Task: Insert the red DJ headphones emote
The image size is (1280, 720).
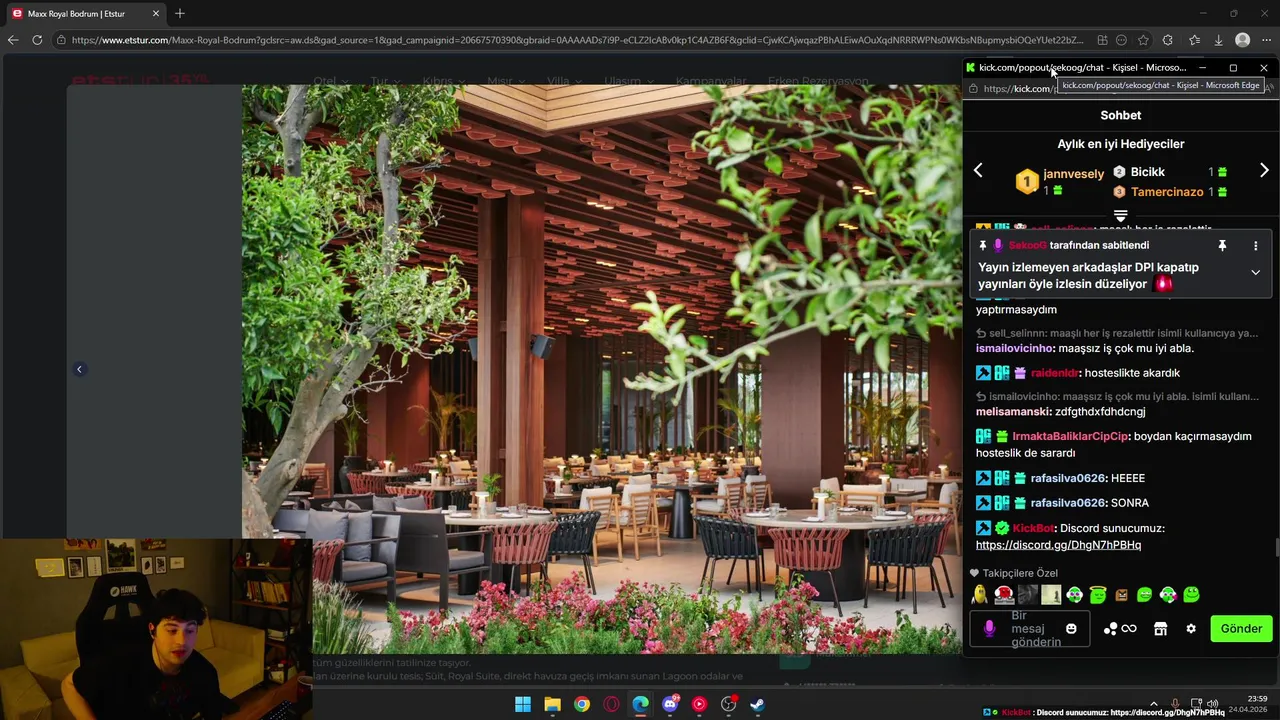Action: tap(1004, 595)
